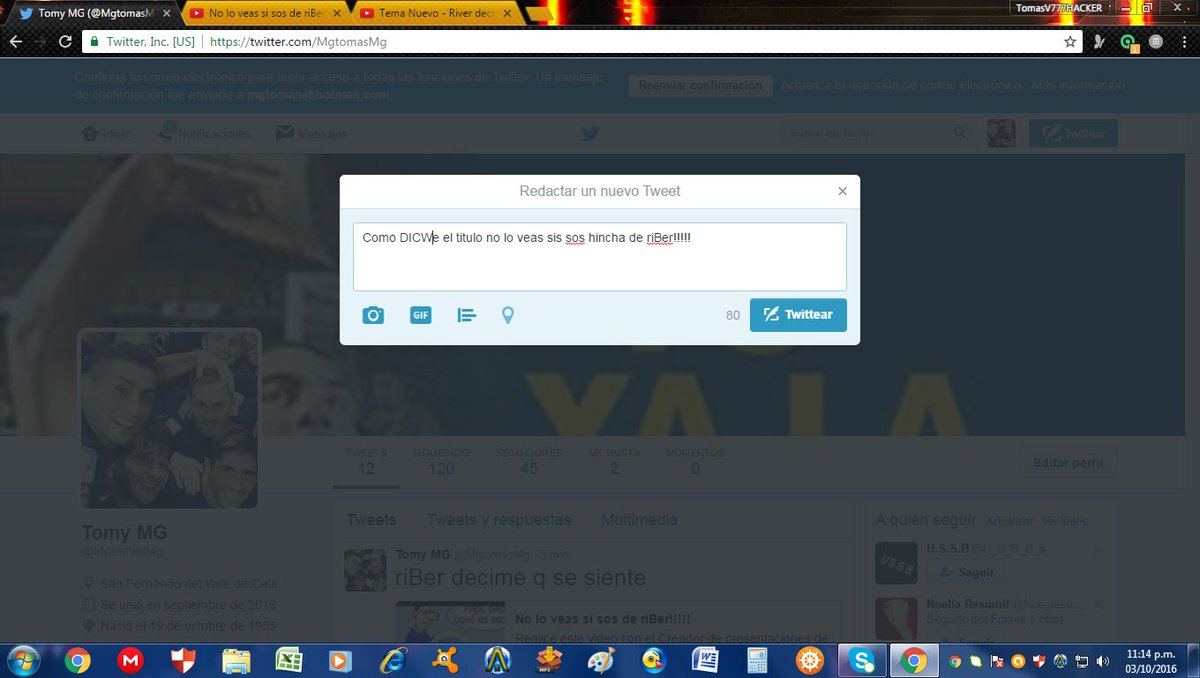Image resolution: width=1200 pixels, height=678 pixels.
Task: Open Avast antivirus from the taskbar
Action: click(444, 660)
